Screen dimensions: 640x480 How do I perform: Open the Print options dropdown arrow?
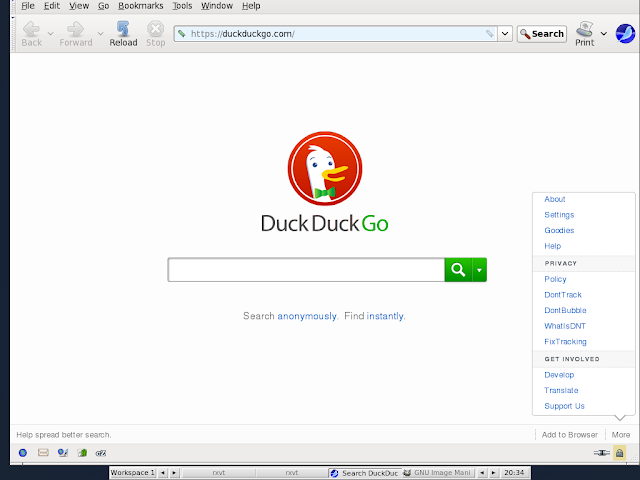[x=604, y=34]
